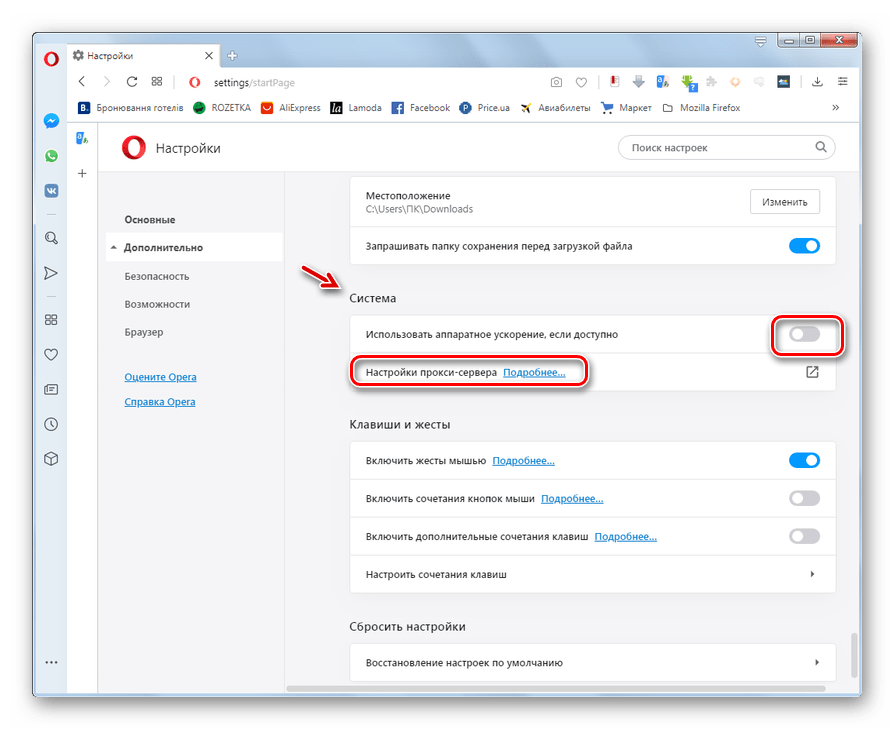Go back with the left arrow
The width and height of the screenshot is (895, 730).
tap(82, 82)
